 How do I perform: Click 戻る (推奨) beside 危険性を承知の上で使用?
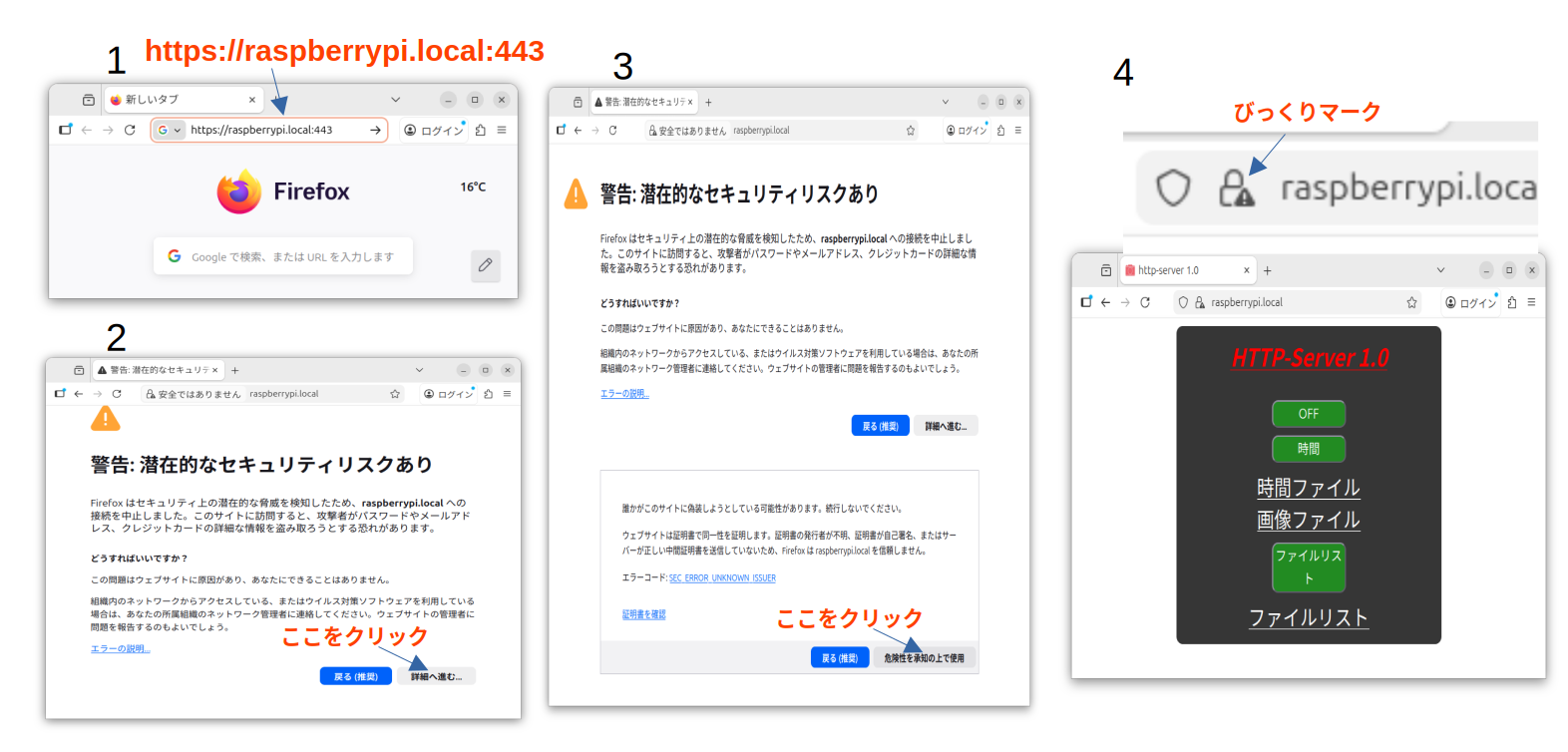click(x=840, y=658)
